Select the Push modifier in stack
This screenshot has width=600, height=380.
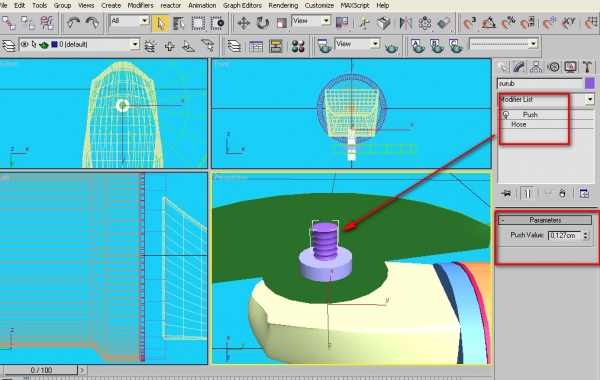(x=530, y=114)
